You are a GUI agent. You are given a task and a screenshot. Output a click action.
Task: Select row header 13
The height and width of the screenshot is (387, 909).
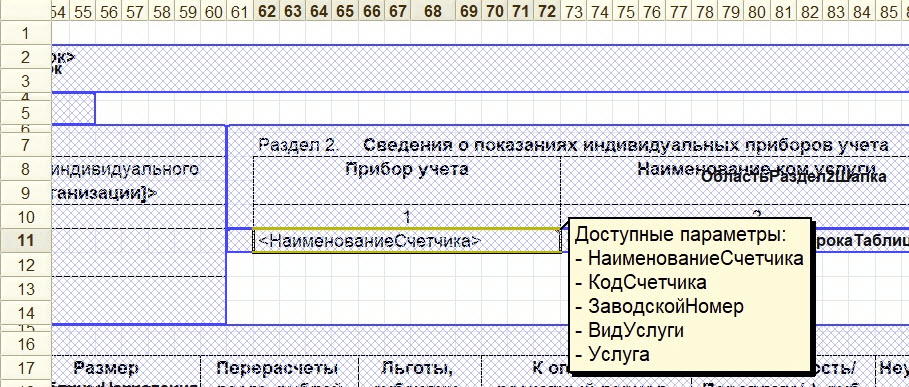click(26, 289)
